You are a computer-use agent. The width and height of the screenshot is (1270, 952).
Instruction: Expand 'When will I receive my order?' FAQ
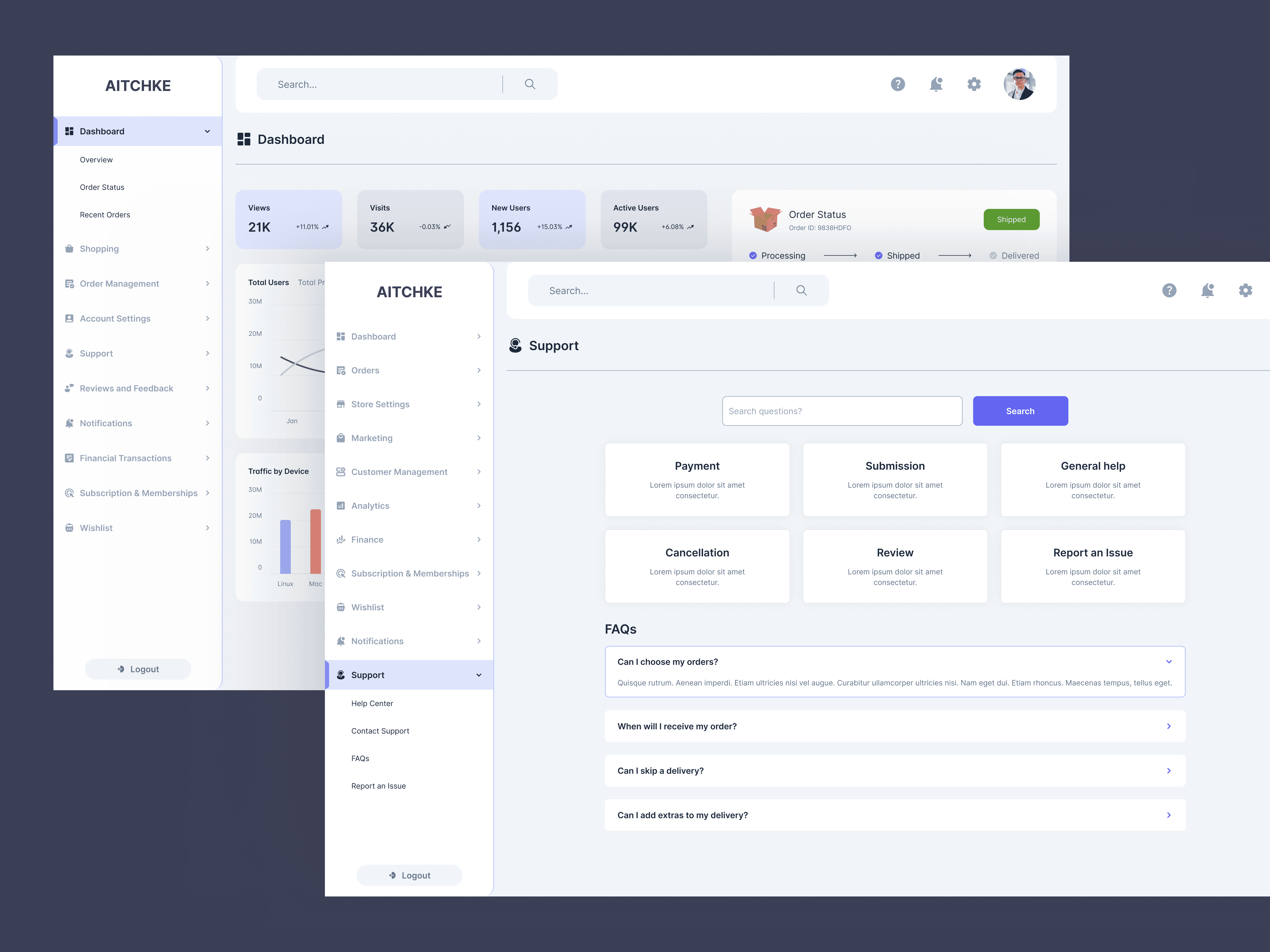pyautogui.click(x=1168, y=726)
